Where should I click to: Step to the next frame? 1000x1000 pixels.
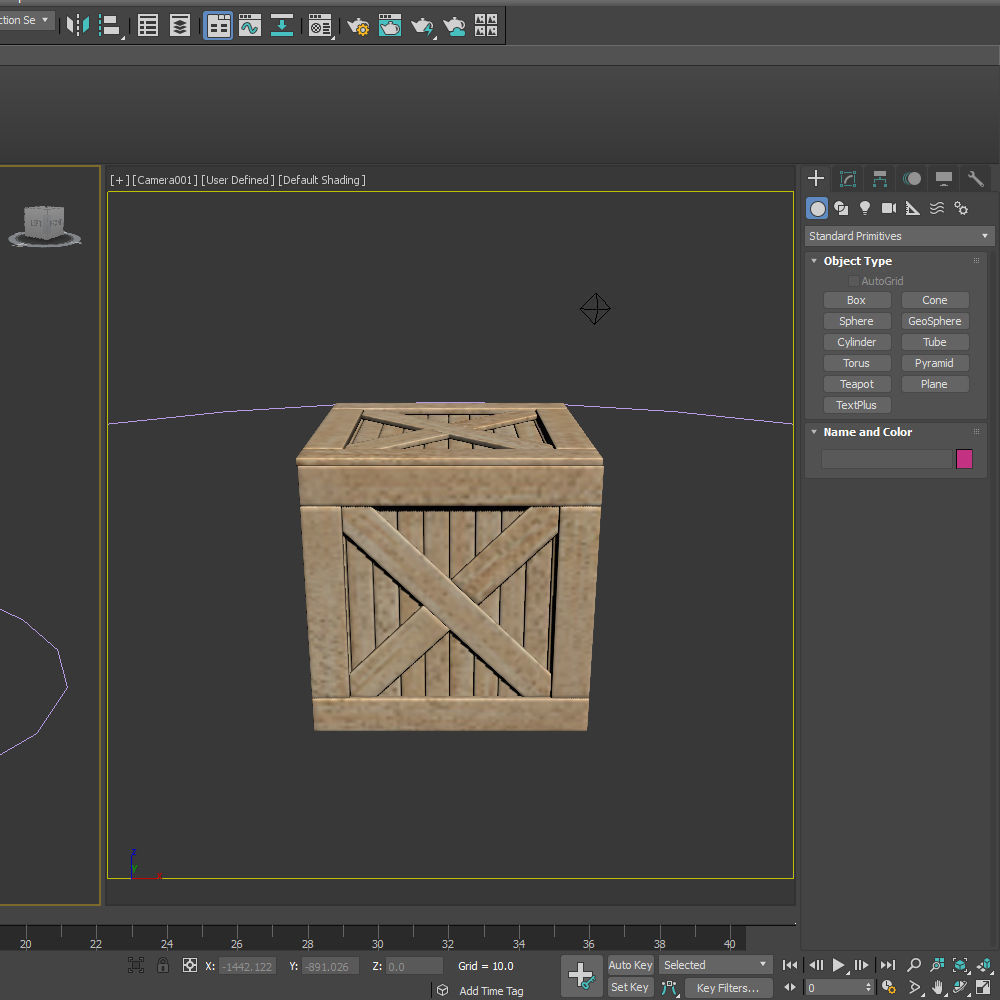click(862, 965)
